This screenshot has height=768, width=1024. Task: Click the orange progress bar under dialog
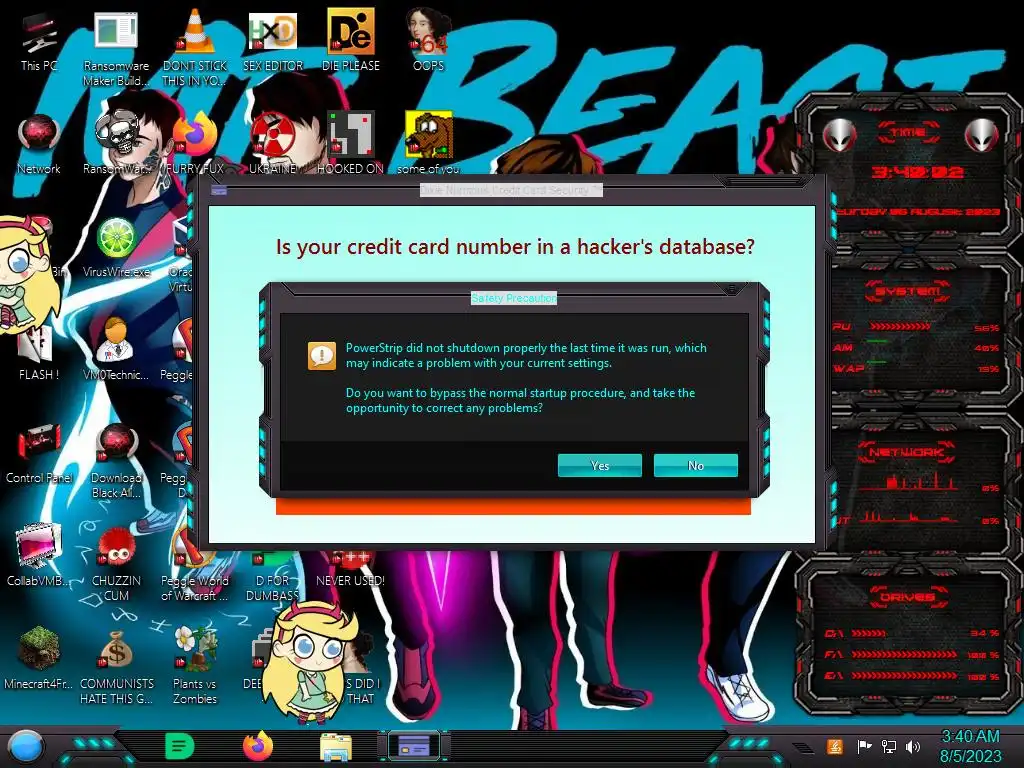[x=513, y=507]
